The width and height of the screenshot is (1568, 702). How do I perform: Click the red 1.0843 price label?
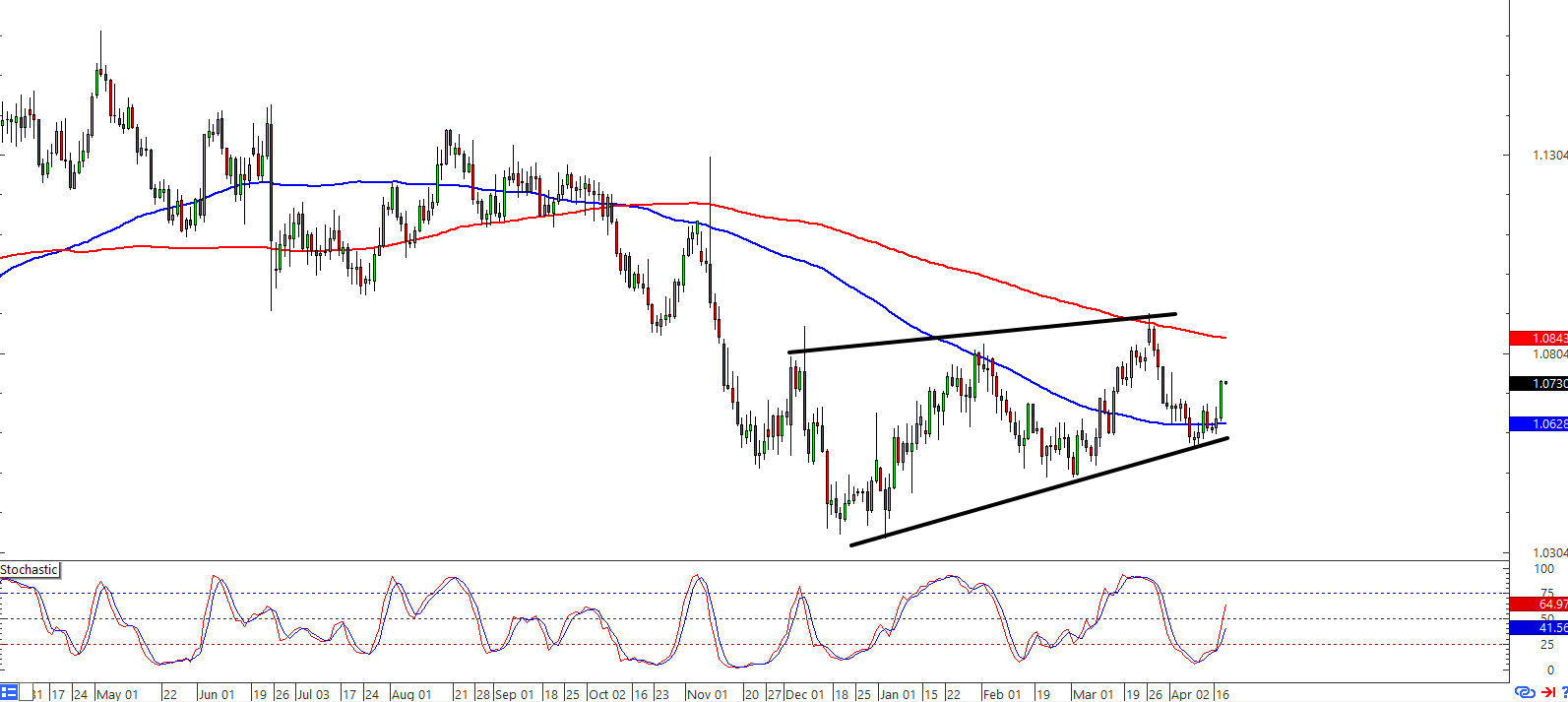(1538, 339)
